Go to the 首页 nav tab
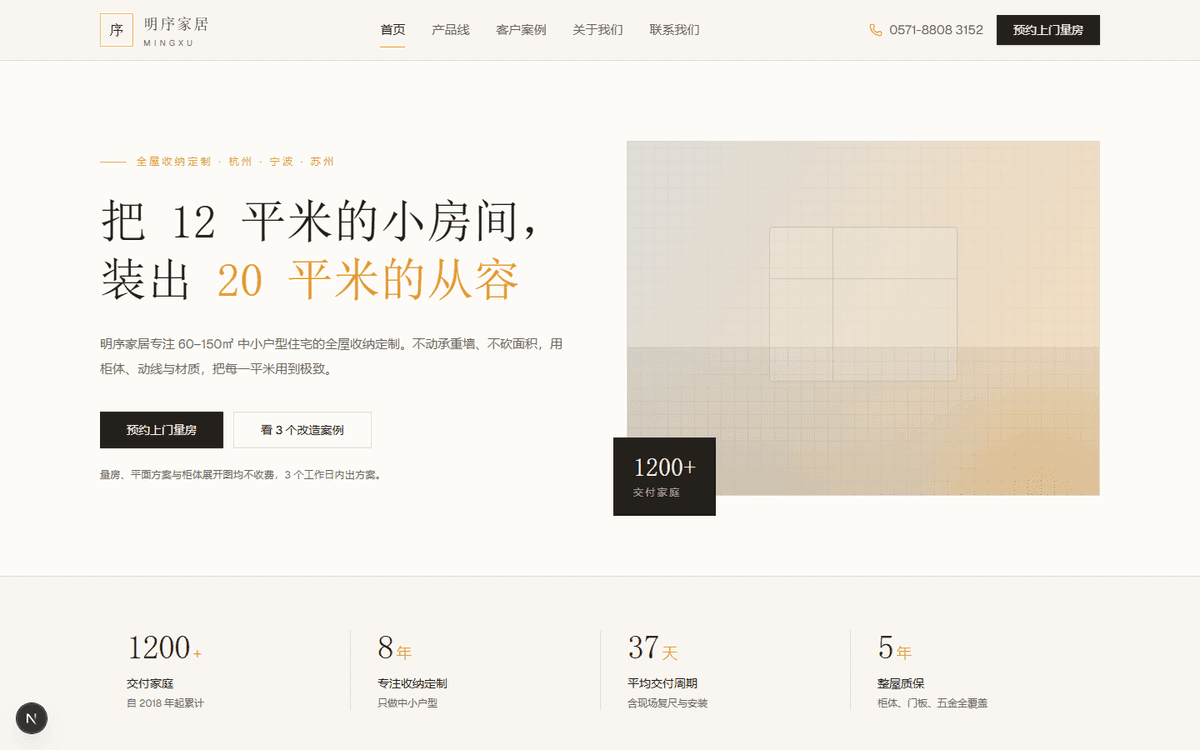 point(393,30)
